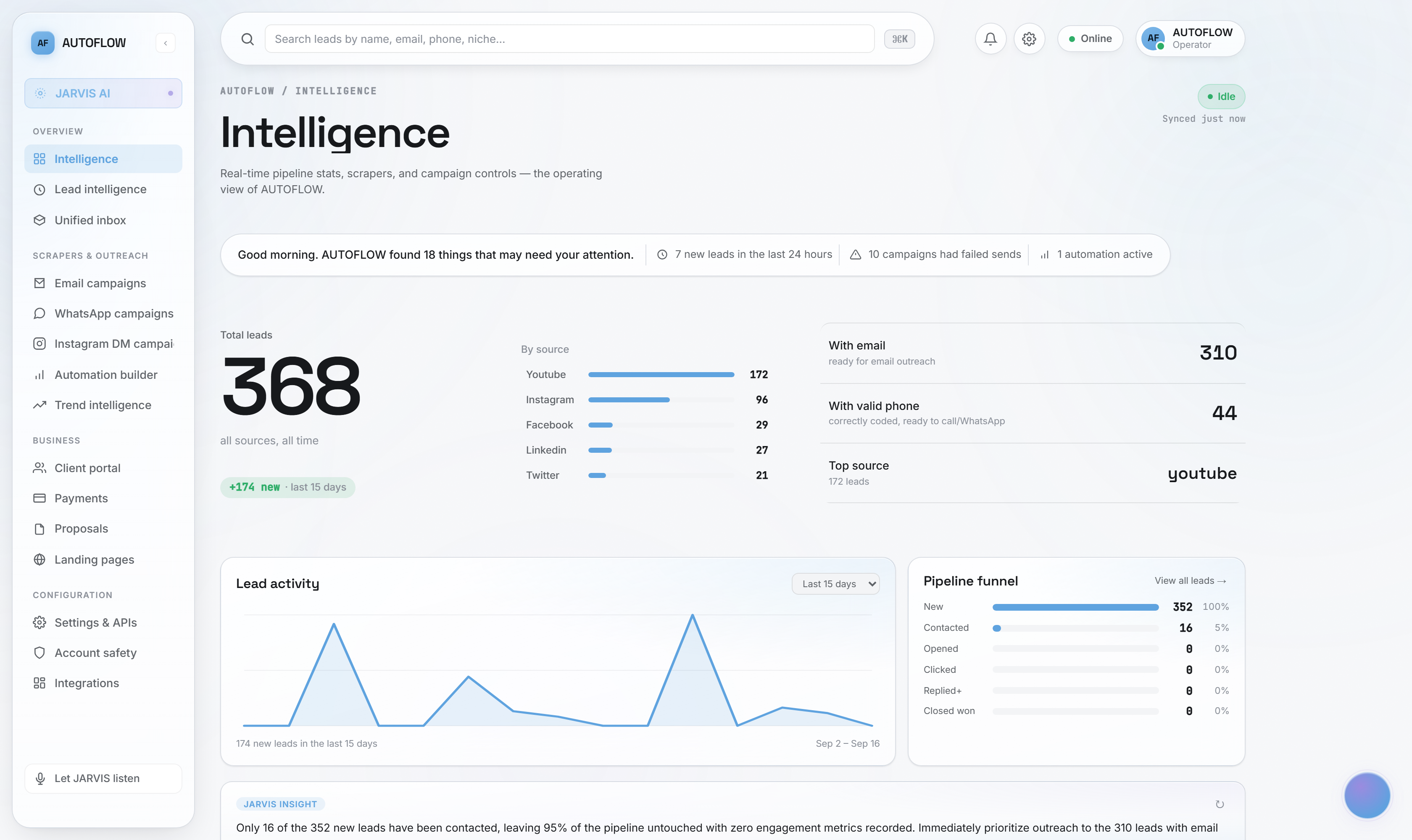Click the Online status pill
This screenshot has width=1412, height=840.
tap(1090, 39)
